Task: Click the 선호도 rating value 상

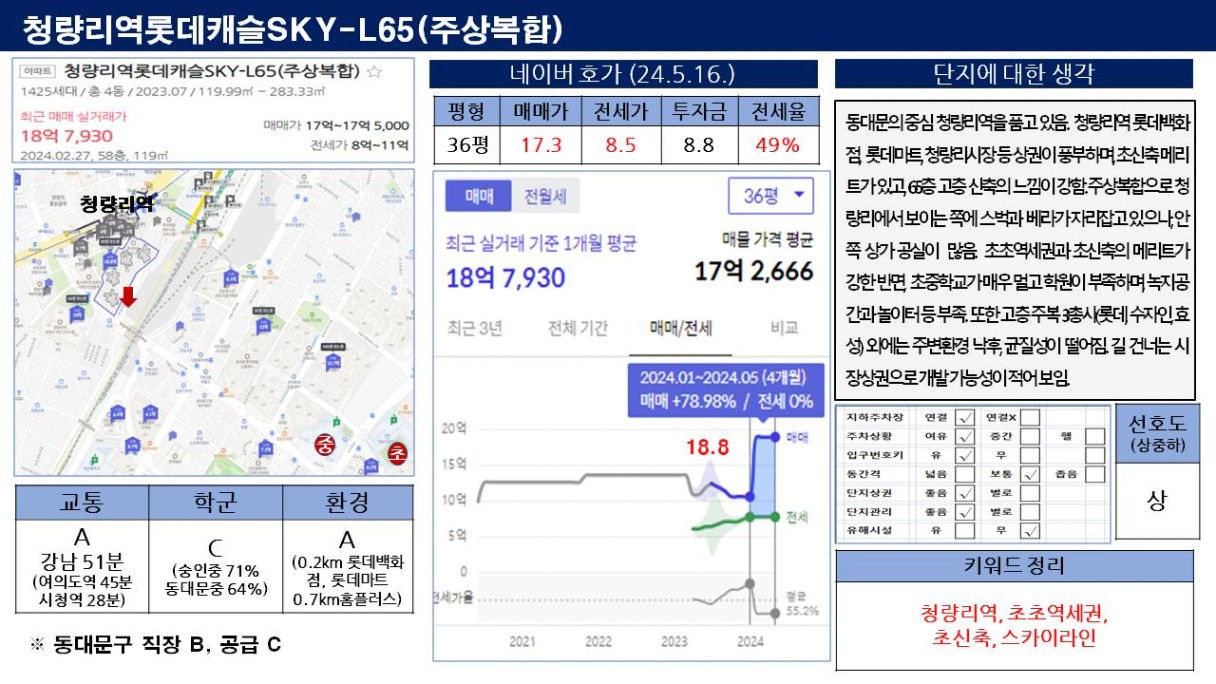Action: pyautogui.click(x=1157, y=501)
